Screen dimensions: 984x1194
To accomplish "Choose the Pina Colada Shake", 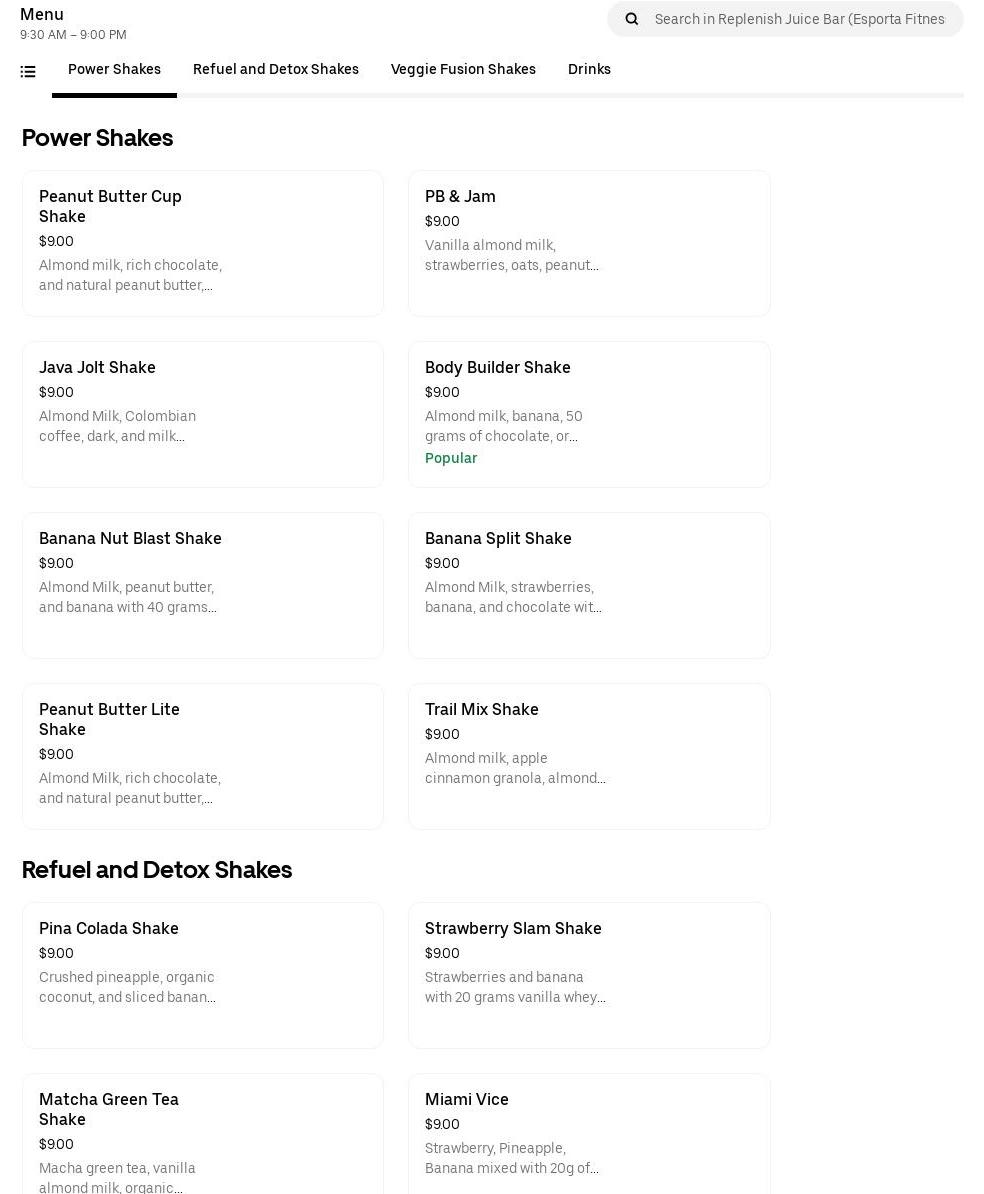I will tap(203, 975).
